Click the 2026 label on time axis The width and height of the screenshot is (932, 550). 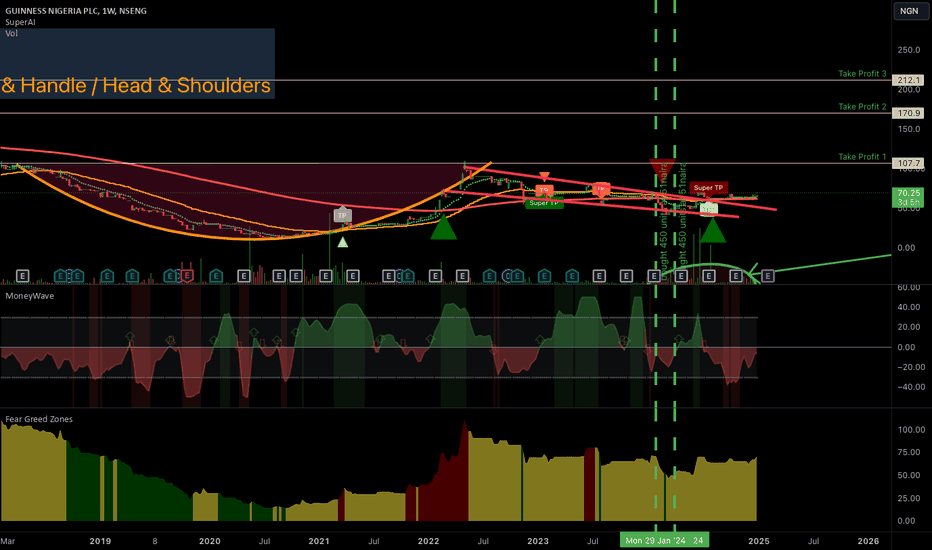[x=868, y=541]
